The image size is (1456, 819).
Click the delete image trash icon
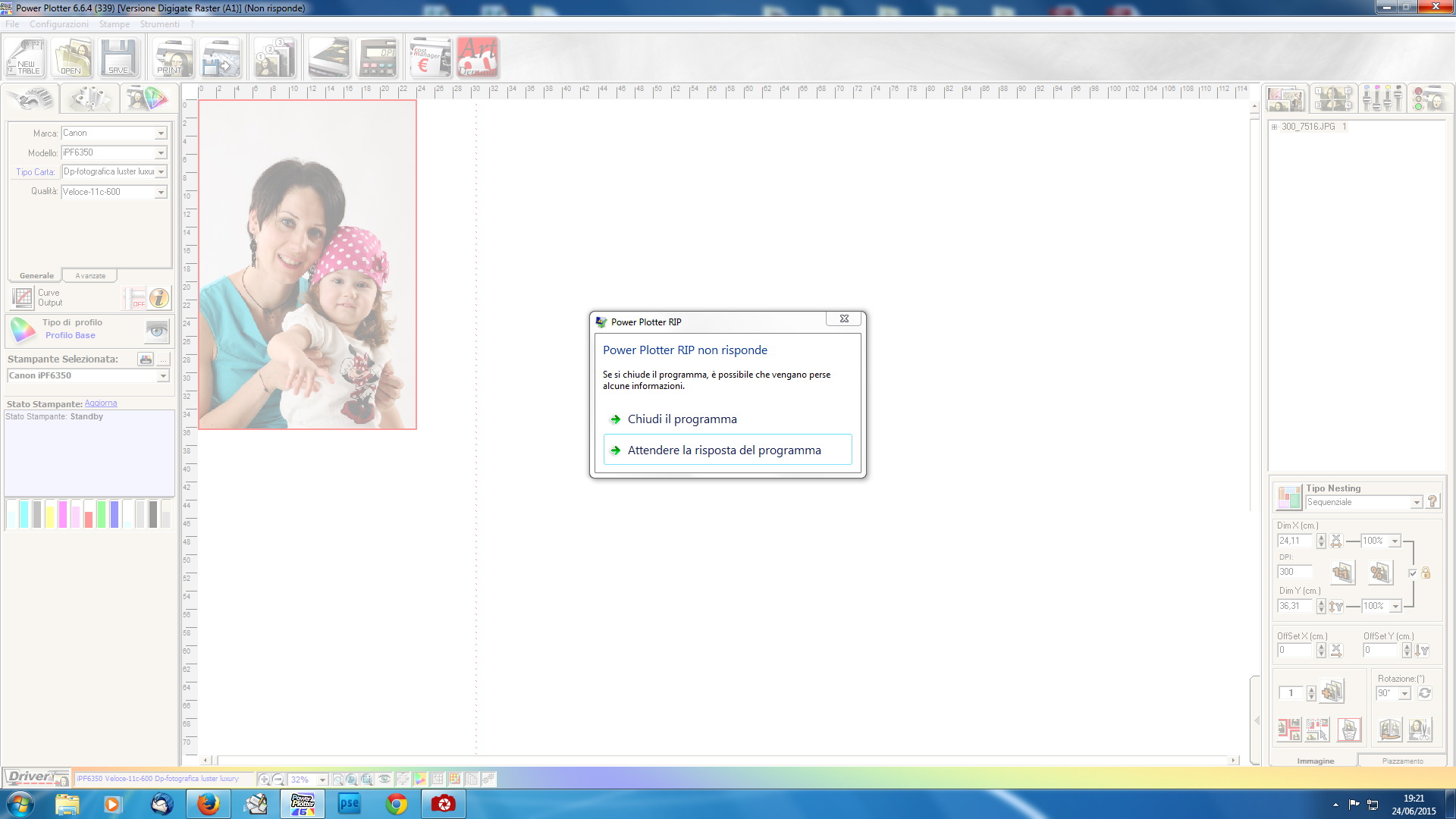(x=1348, y=730)
